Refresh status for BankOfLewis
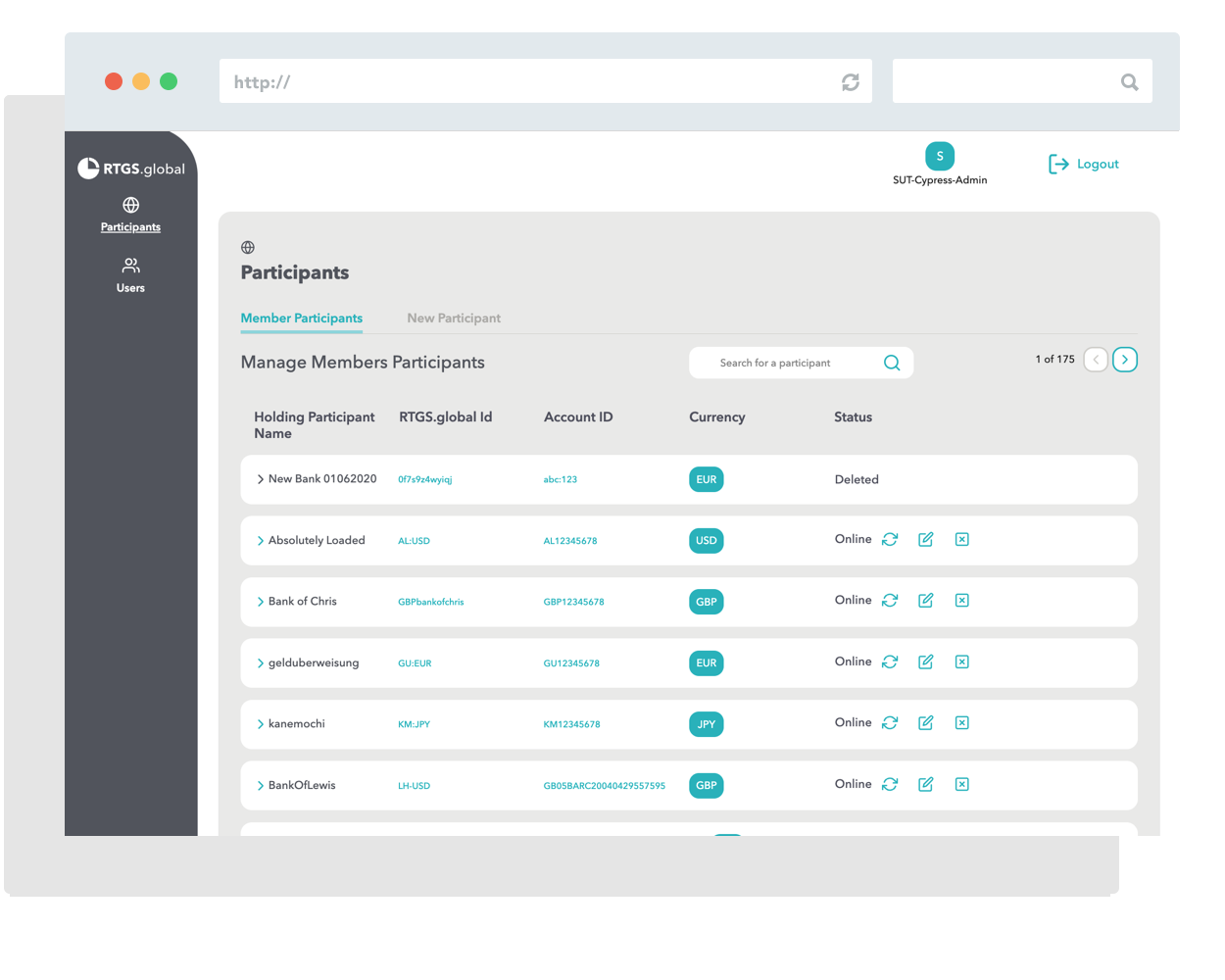 point(890,784)
